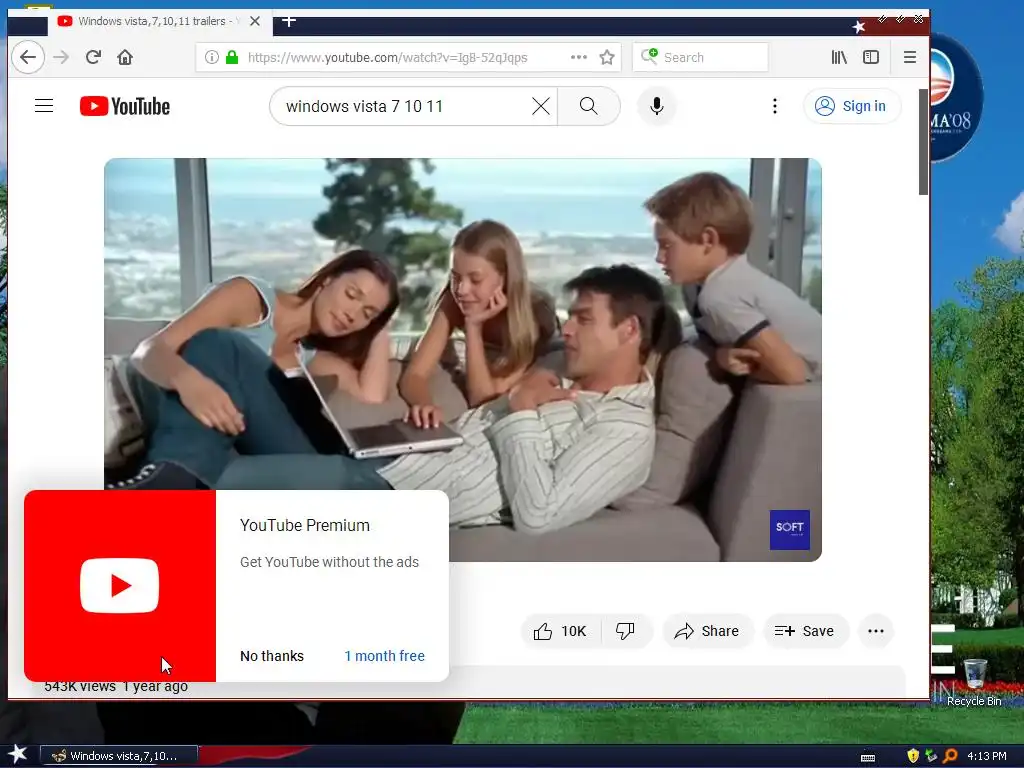Like the video with 10K likes
The height and width of the screenshot is (768, 1024).
click(560, 631)
